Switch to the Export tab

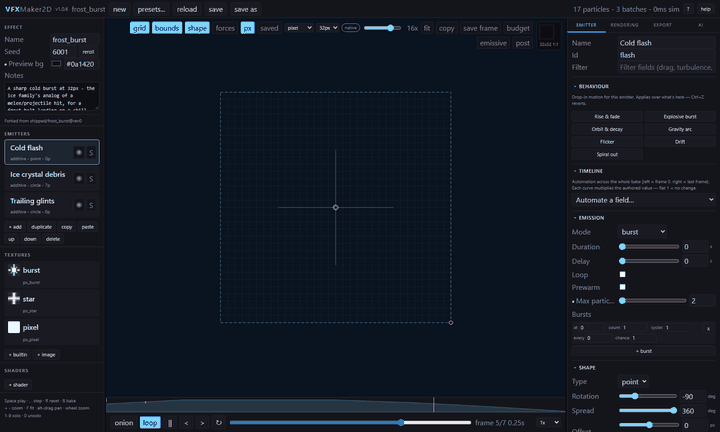[662, 25]
